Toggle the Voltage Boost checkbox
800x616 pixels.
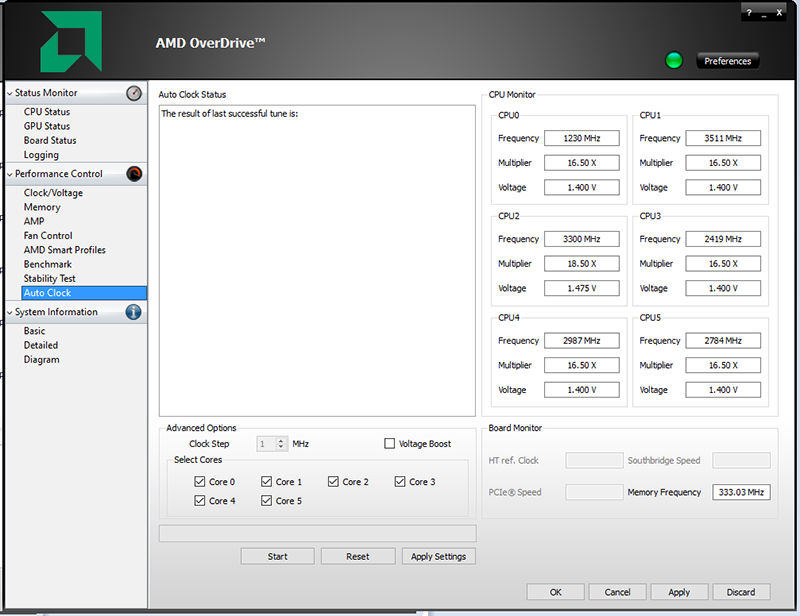coord(389,443)
